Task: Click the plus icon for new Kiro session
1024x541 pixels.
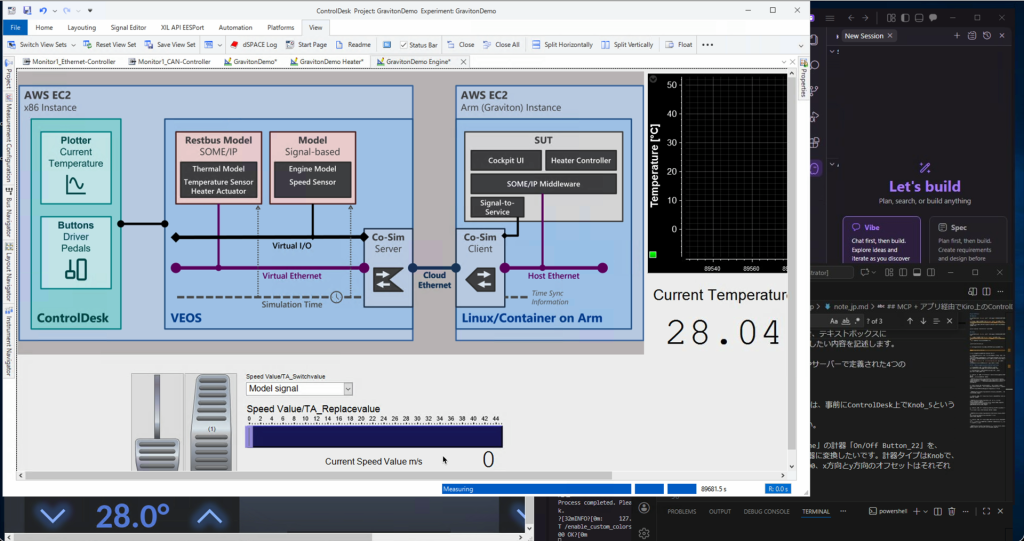Action: 957,36
